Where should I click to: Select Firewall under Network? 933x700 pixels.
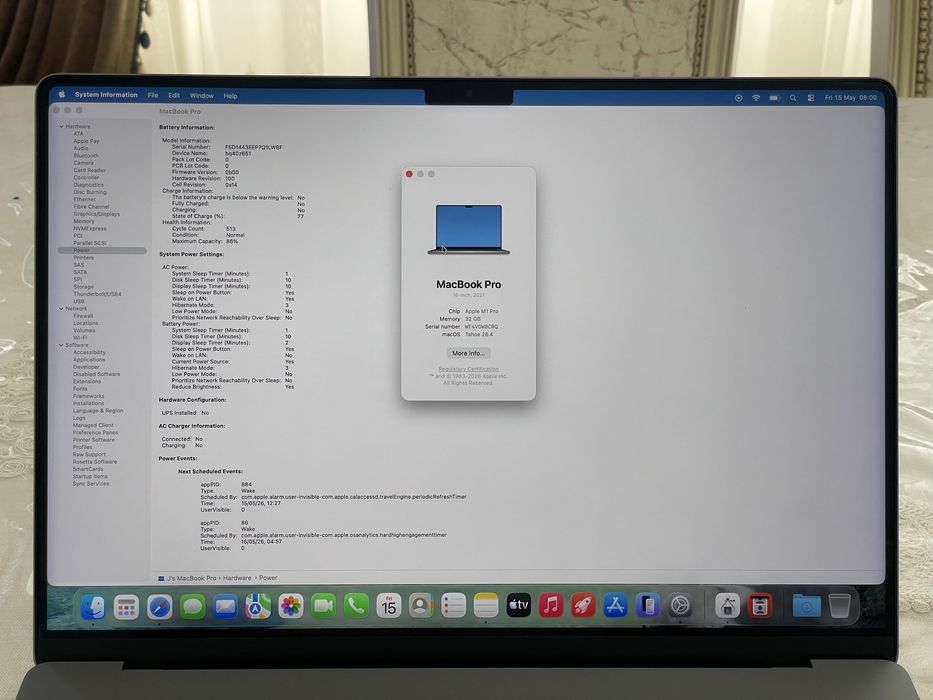(83, 316)
